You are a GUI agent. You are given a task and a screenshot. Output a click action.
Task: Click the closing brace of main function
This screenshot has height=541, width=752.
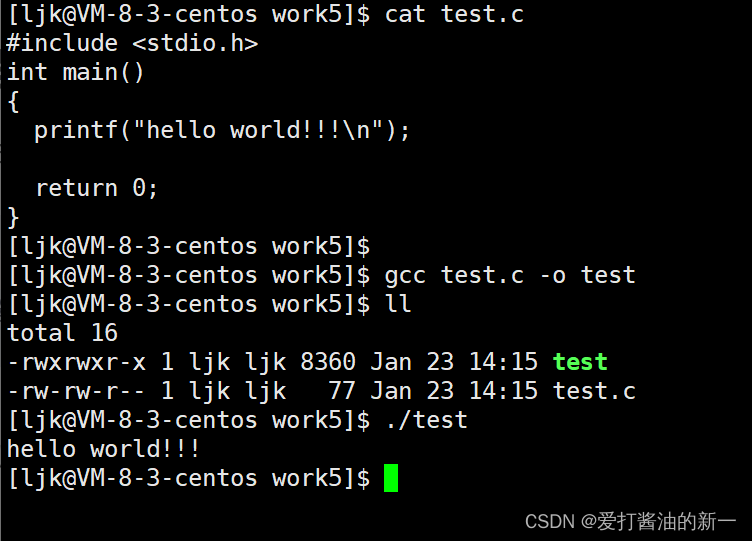point(13,216)
